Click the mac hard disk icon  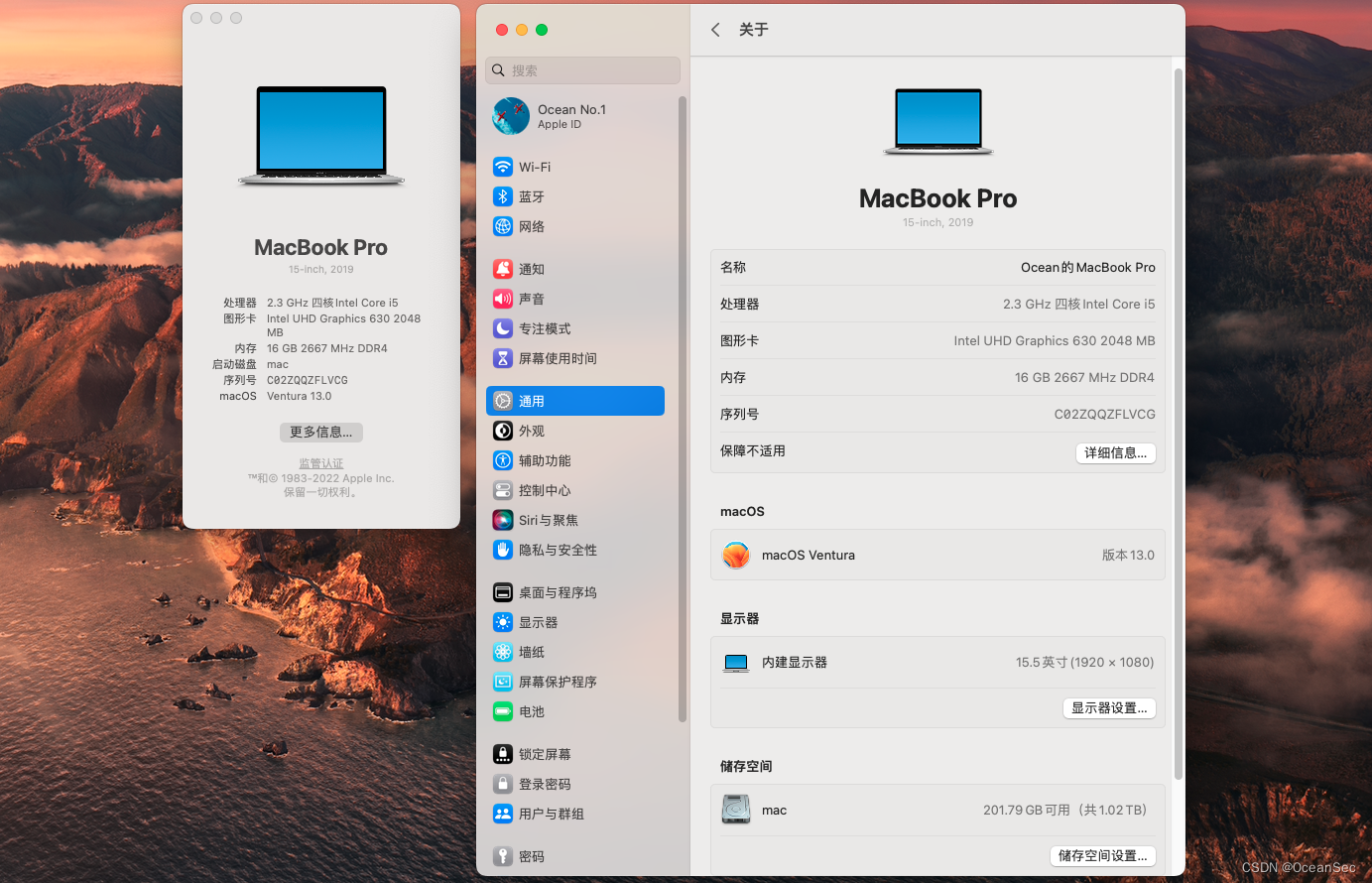tap(736, 810)
